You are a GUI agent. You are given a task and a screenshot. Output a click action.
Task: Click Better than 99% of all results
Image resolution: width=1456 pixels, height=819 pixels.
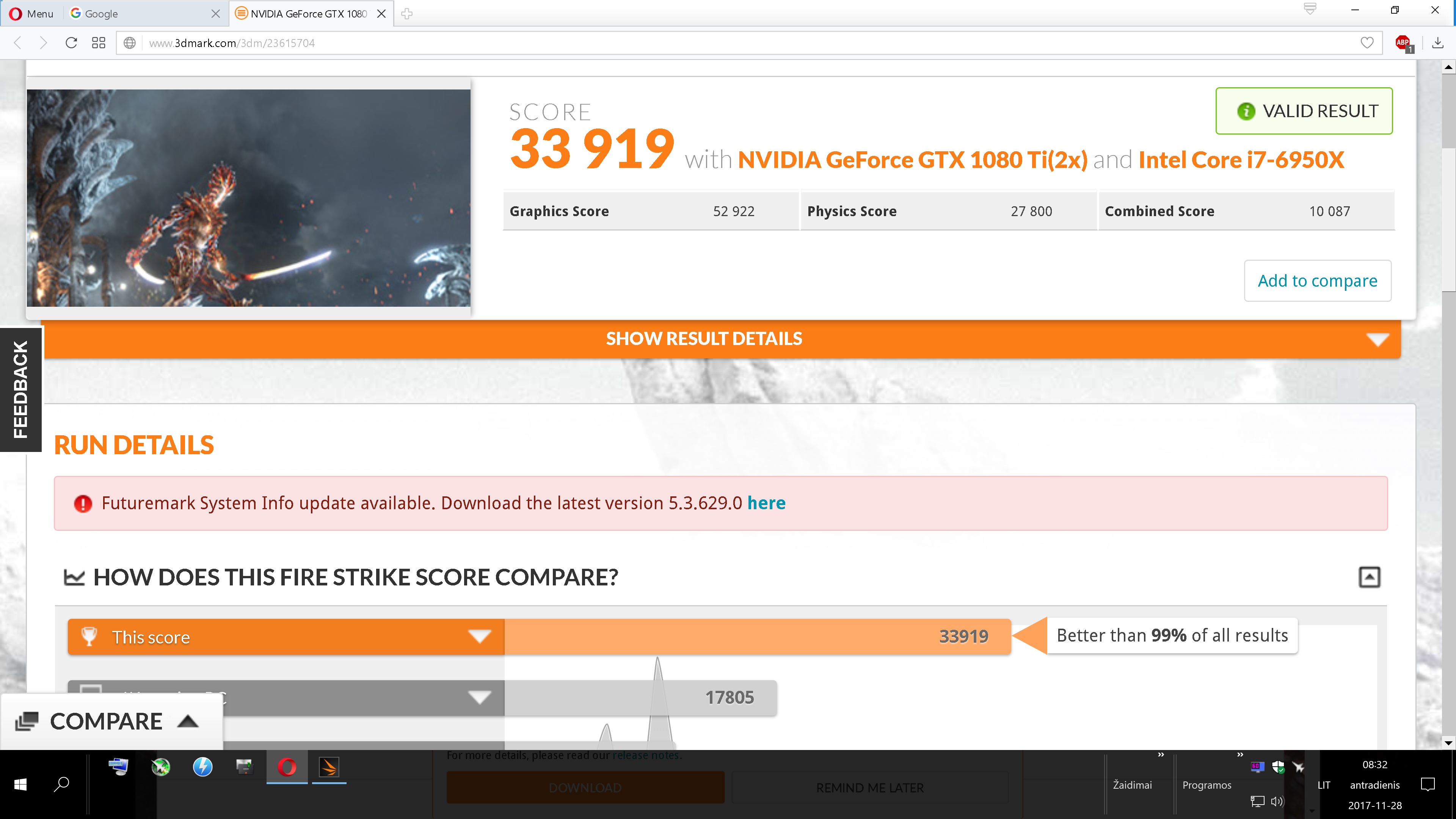tap(1172, 635)
